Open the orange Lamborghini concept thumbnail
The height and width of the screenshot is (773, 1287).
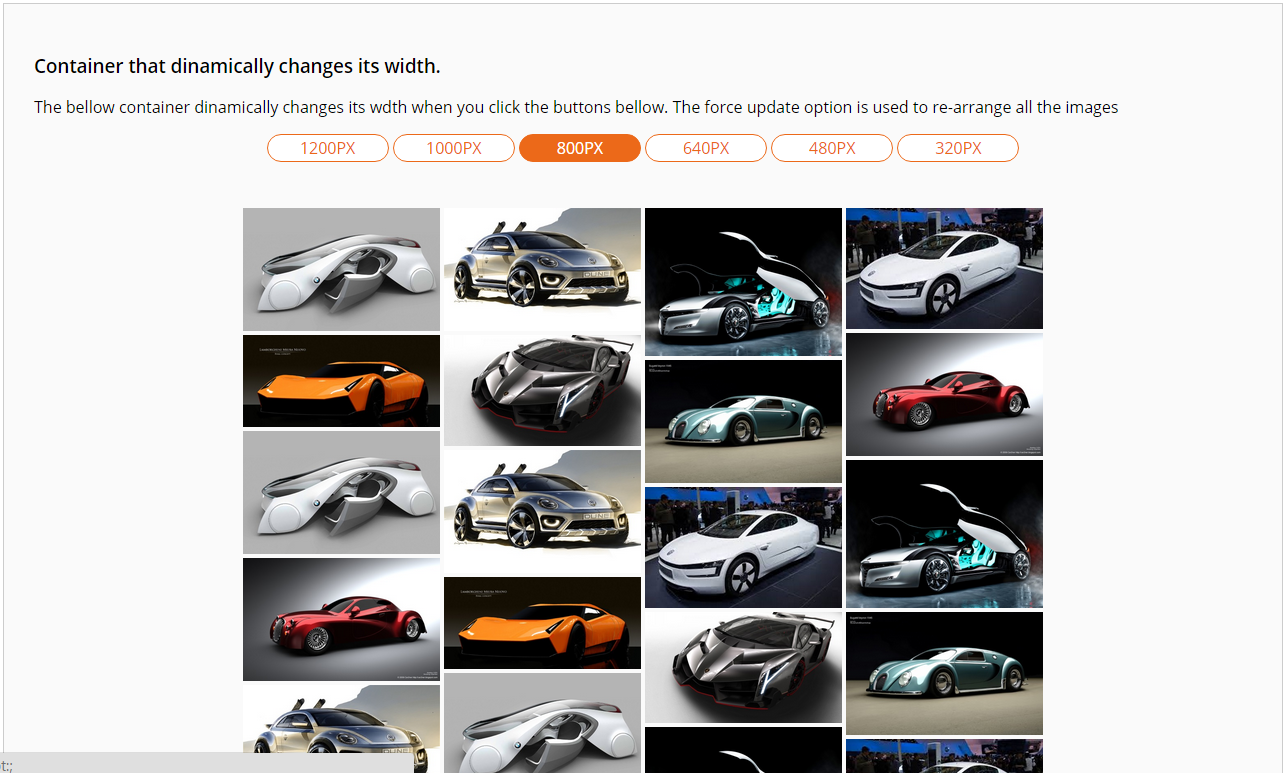[x=341, y=381]
